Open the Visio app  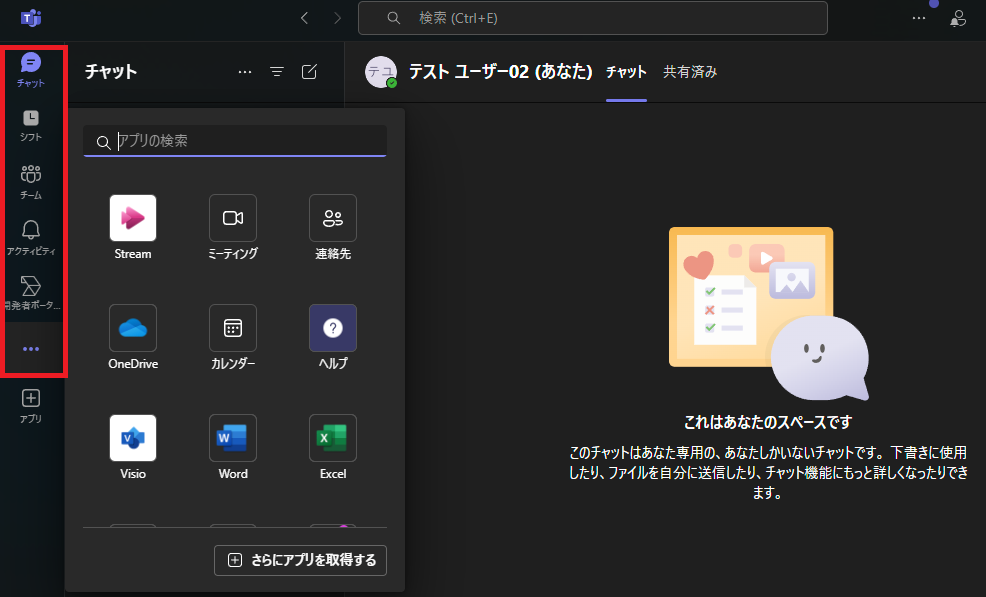[133, 448]
